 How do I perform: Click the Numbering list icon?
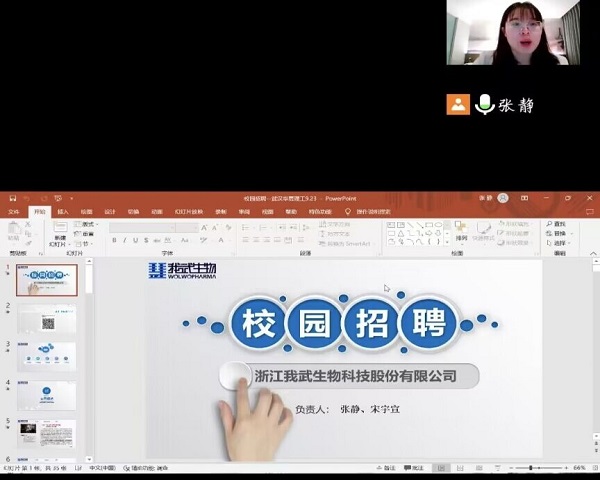[264, 228]
